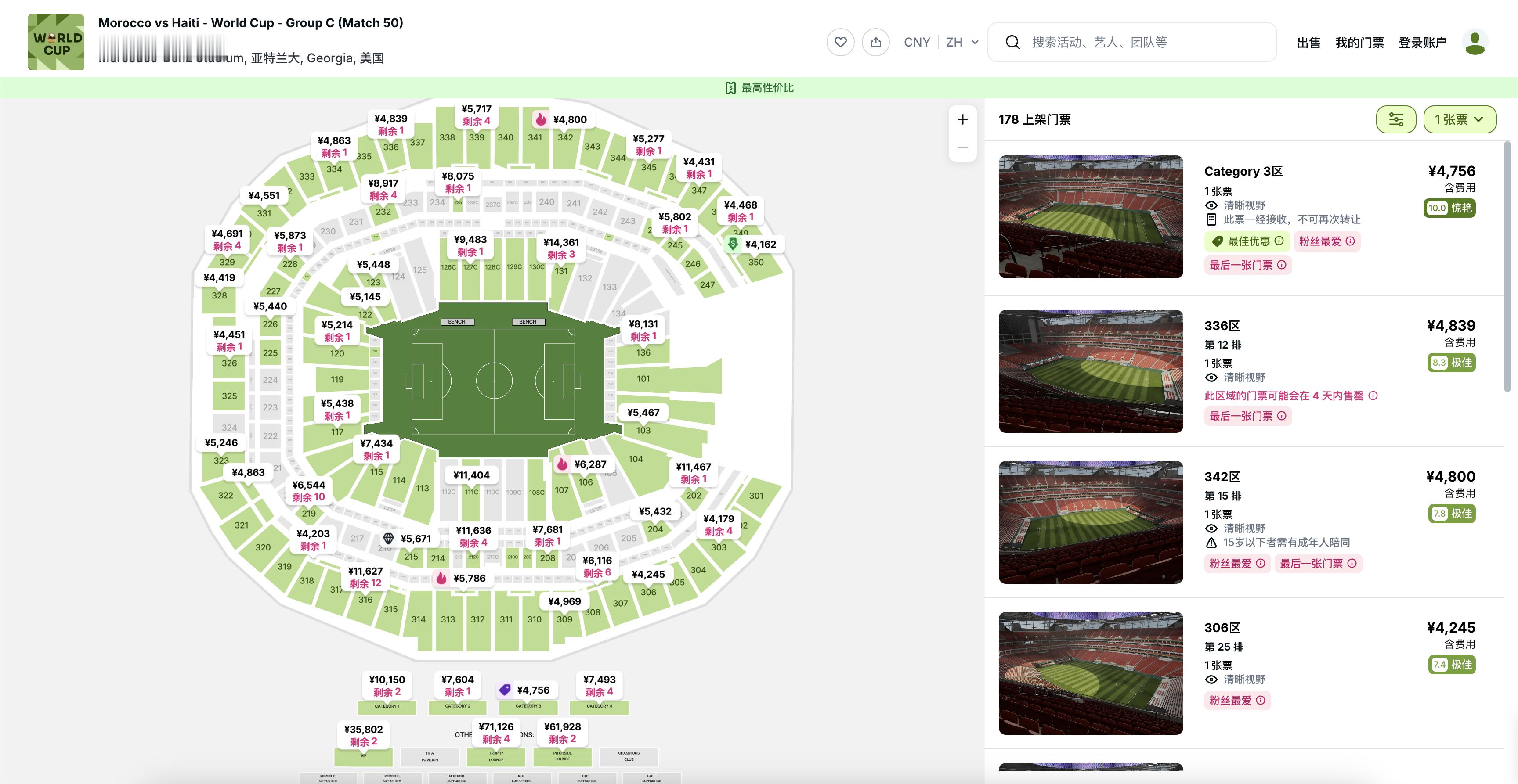
Task: Favorite this event with the heart icon
Action: (840, 43)
